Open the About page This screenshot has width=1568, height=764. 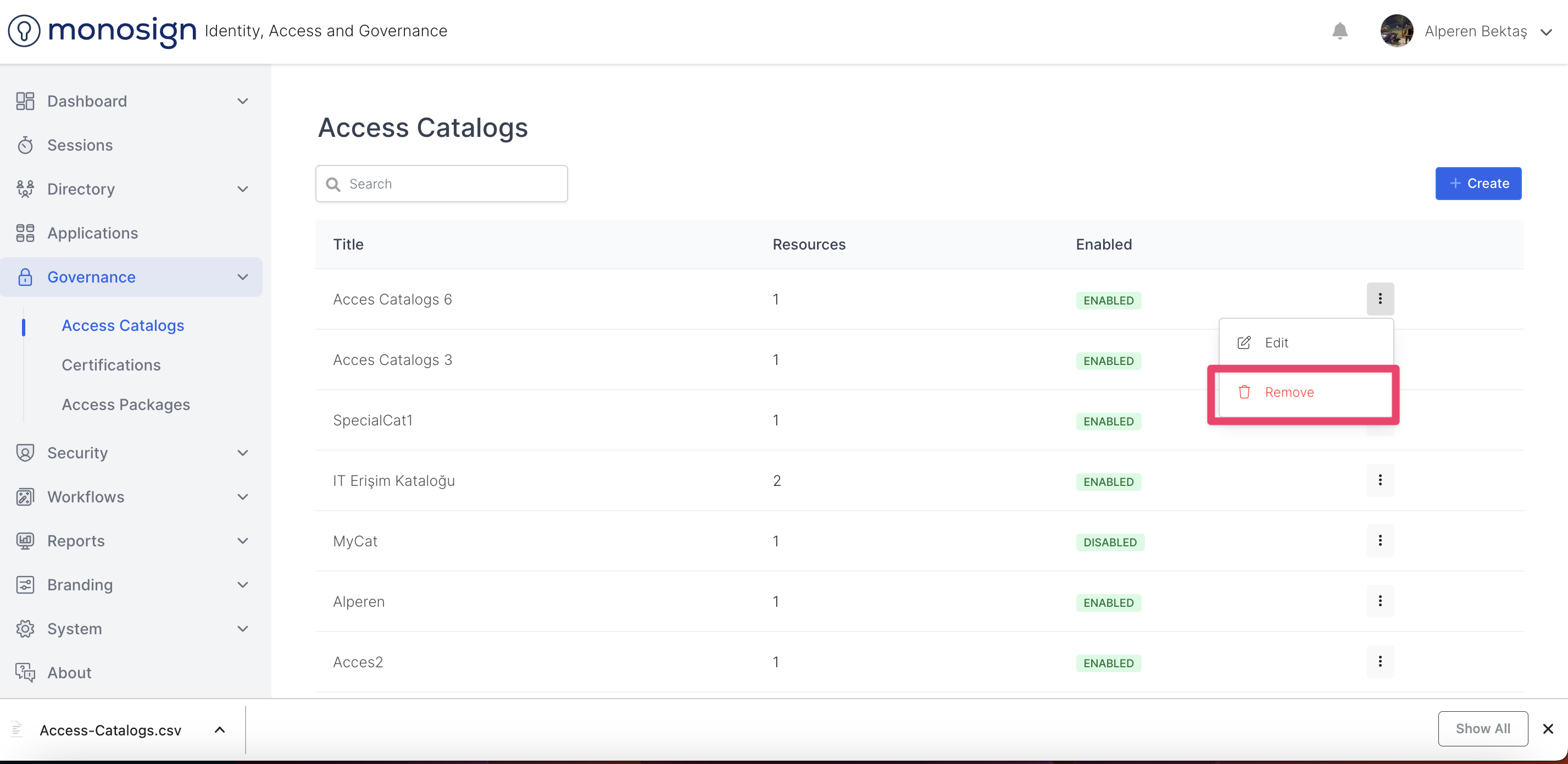pyautogui.click(x=69, y=673)
